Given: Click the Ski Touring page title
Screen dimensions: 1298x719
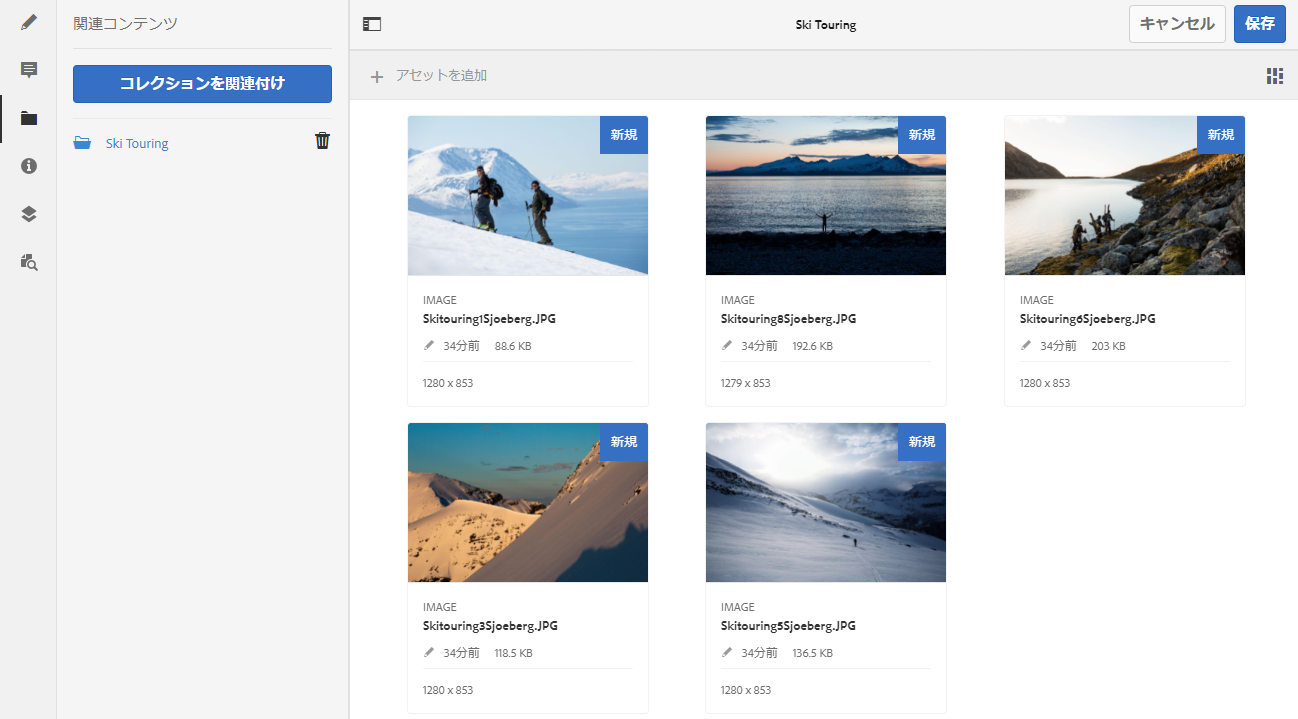Looking at the screenshot, I should 826,25.
